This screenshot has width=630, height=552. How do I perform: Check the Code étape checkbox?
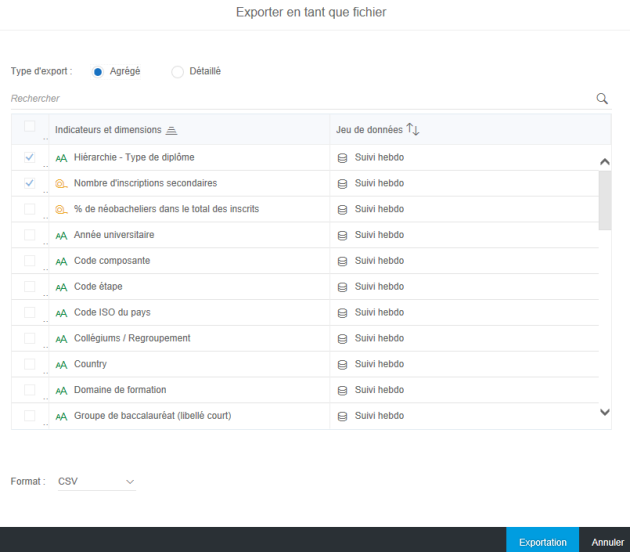tap(29, 286)
